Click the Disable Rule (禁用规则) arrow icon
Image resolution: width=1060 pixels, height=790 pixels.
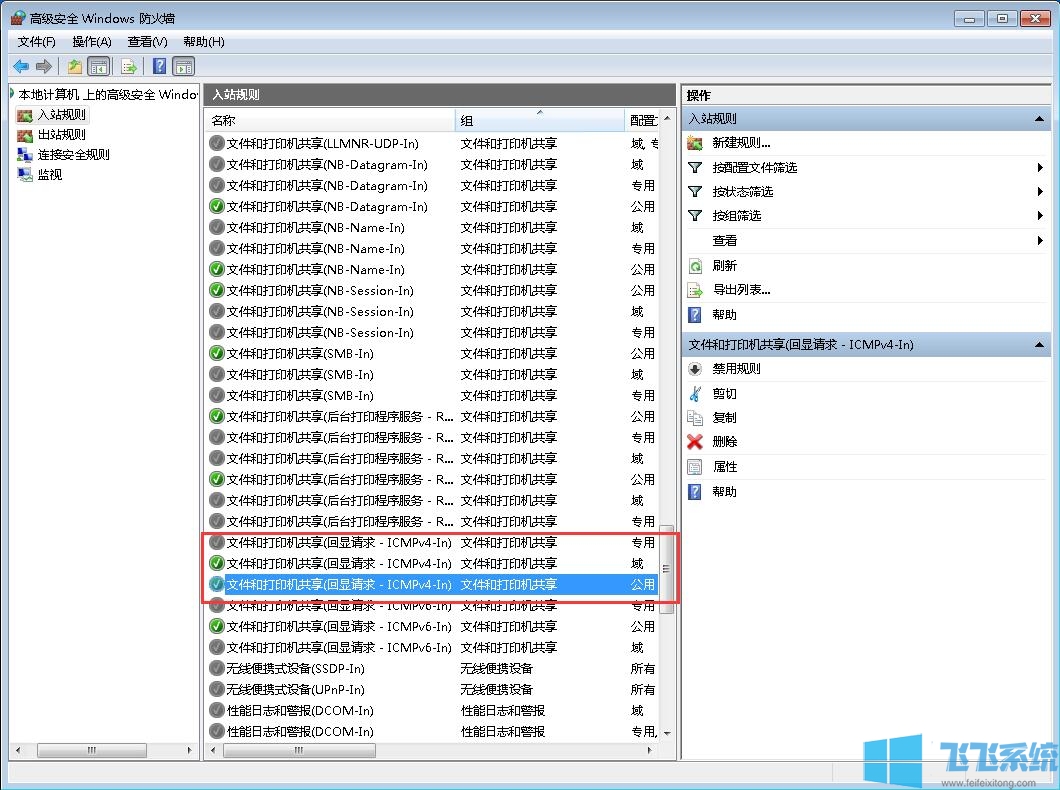click(692, 369)
